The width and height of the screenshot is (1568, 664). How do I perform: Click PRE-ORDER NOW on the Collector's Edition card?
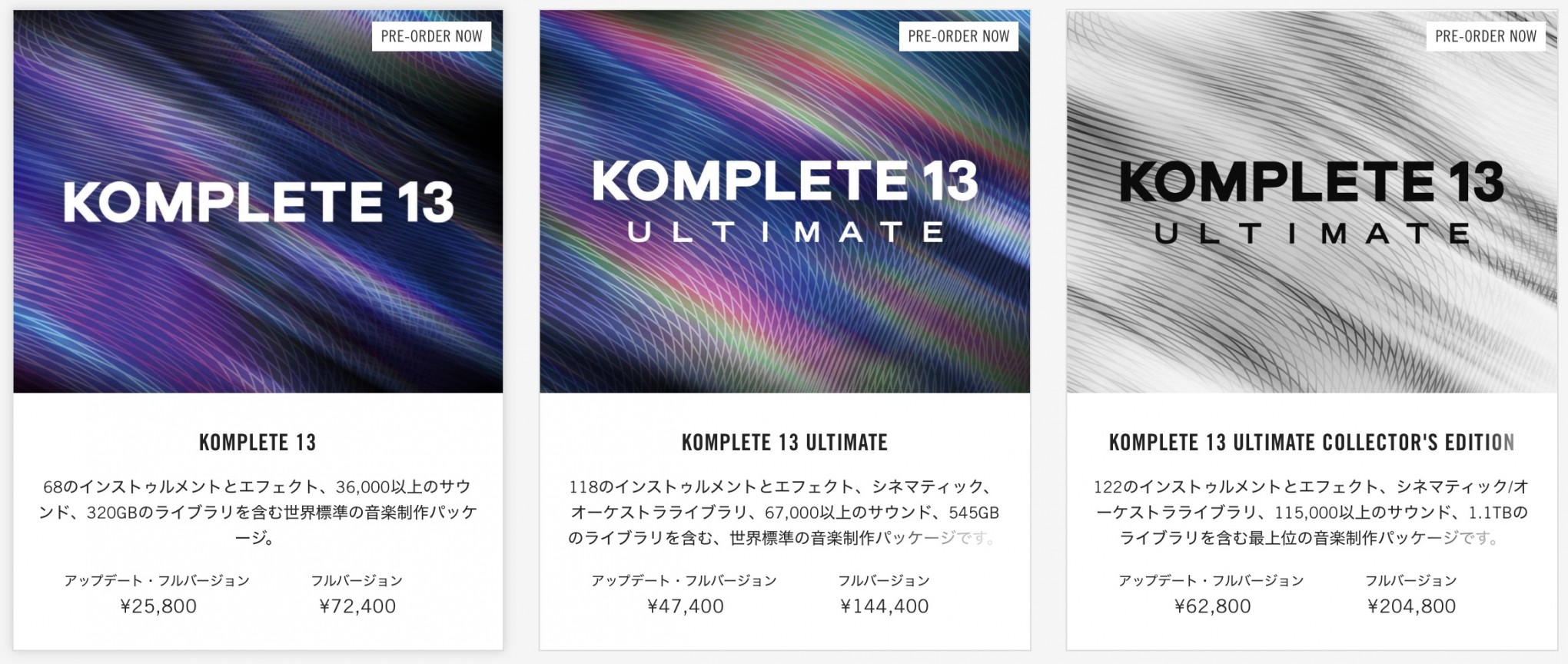(x=1485, y=35)
